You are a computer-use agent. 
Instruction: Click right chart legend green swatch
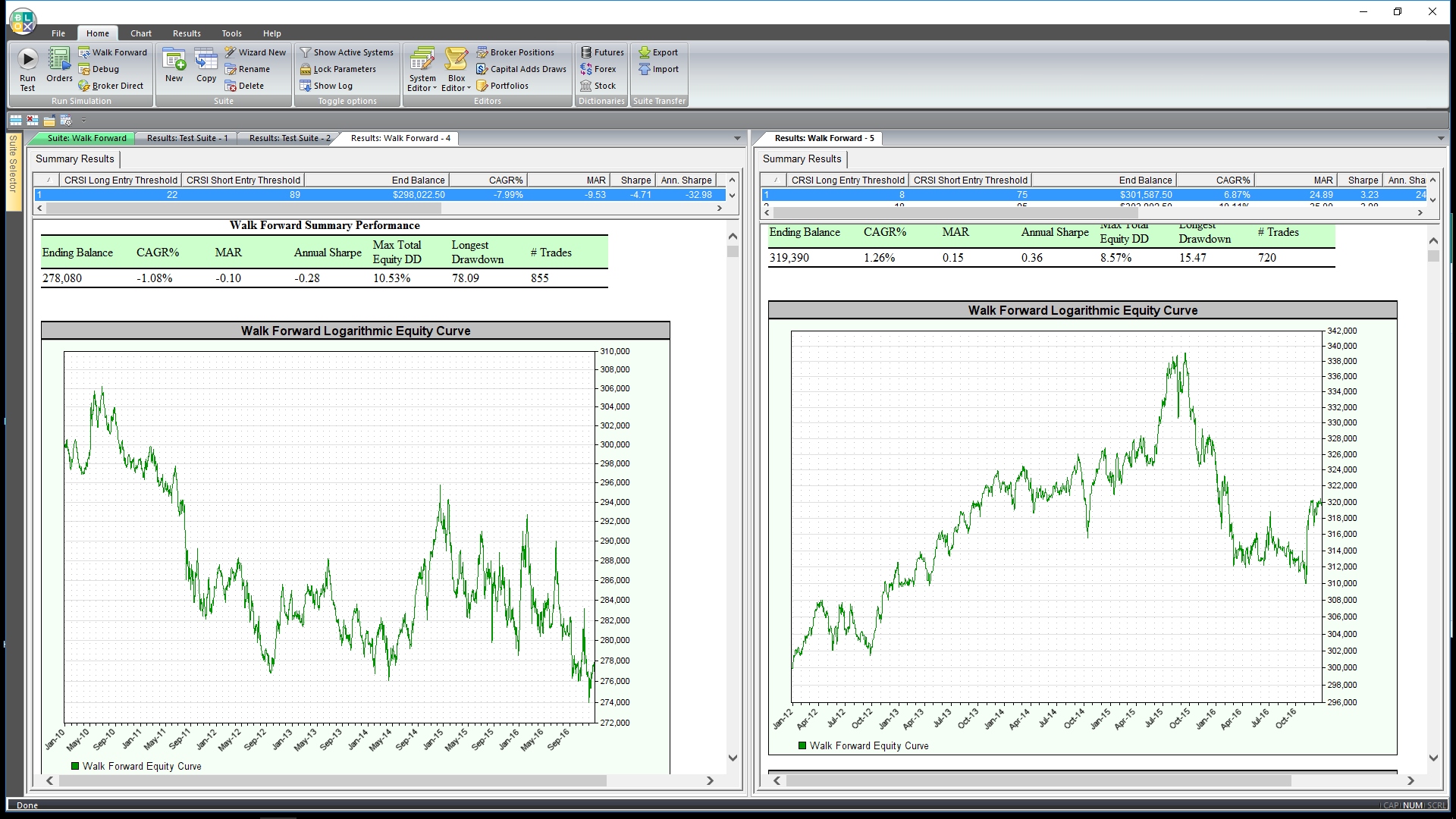click(x=802, y=745)
